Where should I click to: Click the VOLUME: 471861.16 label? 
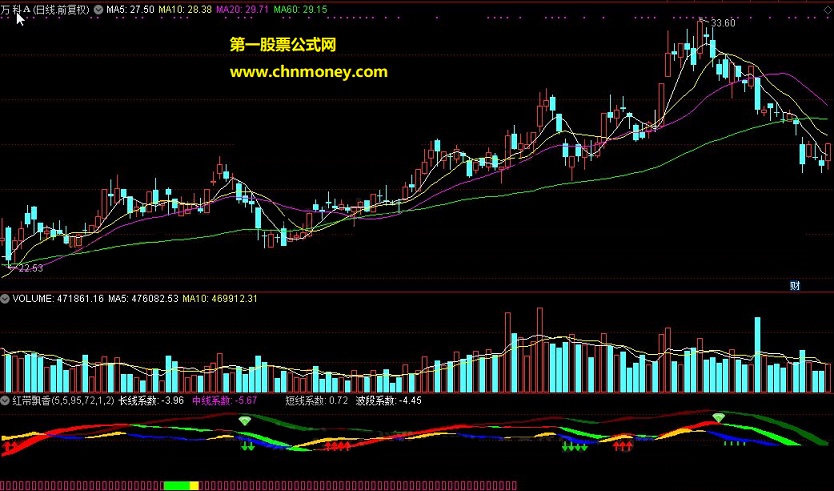coord(58,299)
